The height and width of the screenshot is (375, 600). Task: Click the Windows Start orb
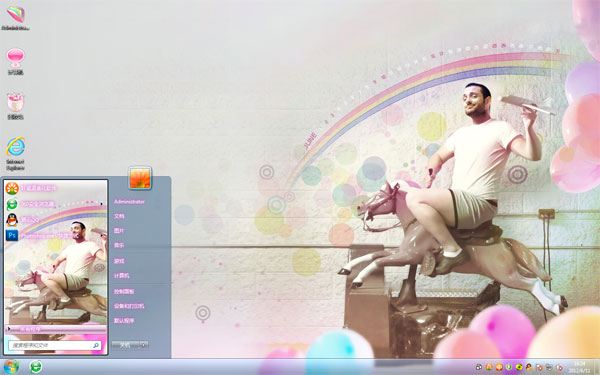coord(10,367)
